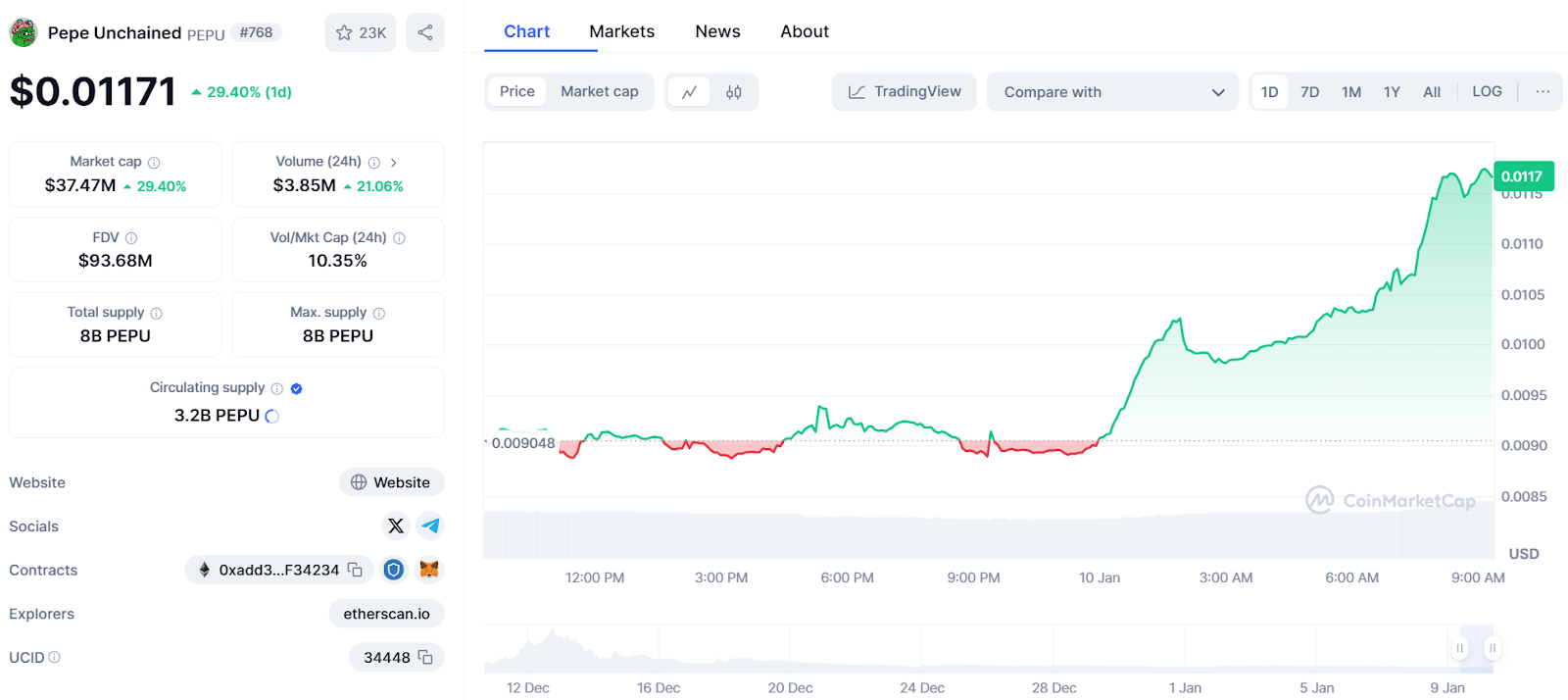Image resolution: width=1568 pixels, height=700 pixels.
Task: Select the 1Y time range
Action: coord(1392,92)
